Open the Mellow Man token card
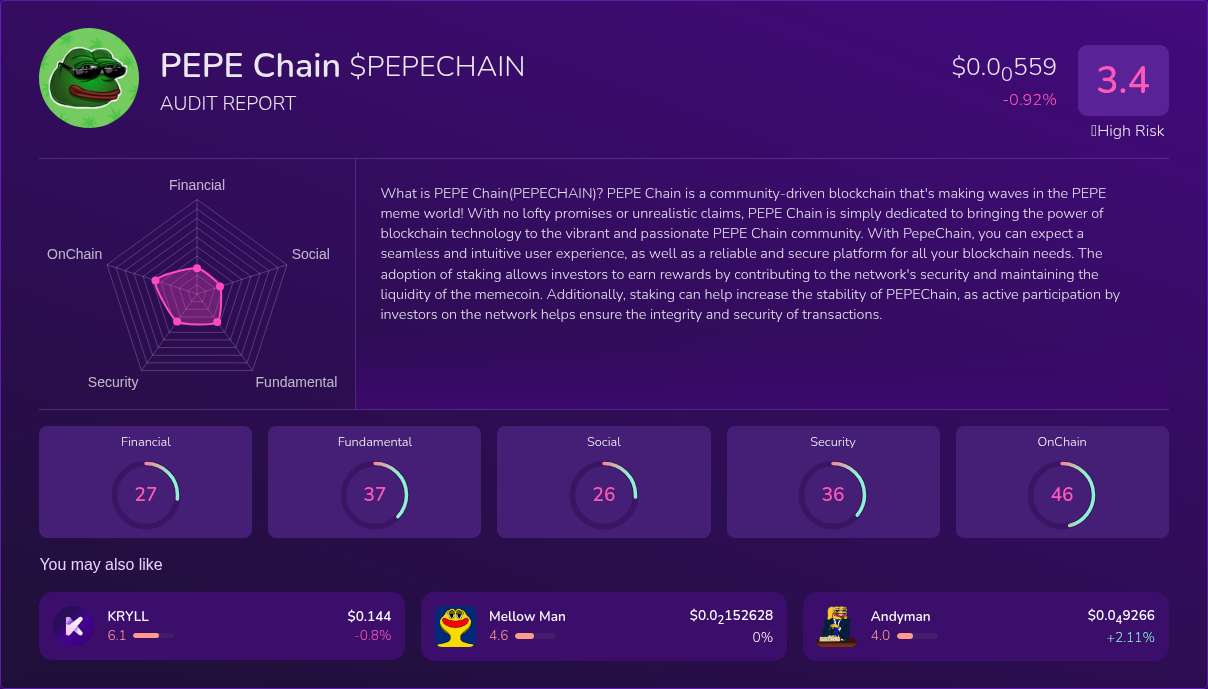The height and width of the screenshot is (689, 1208). coord(604,626)
